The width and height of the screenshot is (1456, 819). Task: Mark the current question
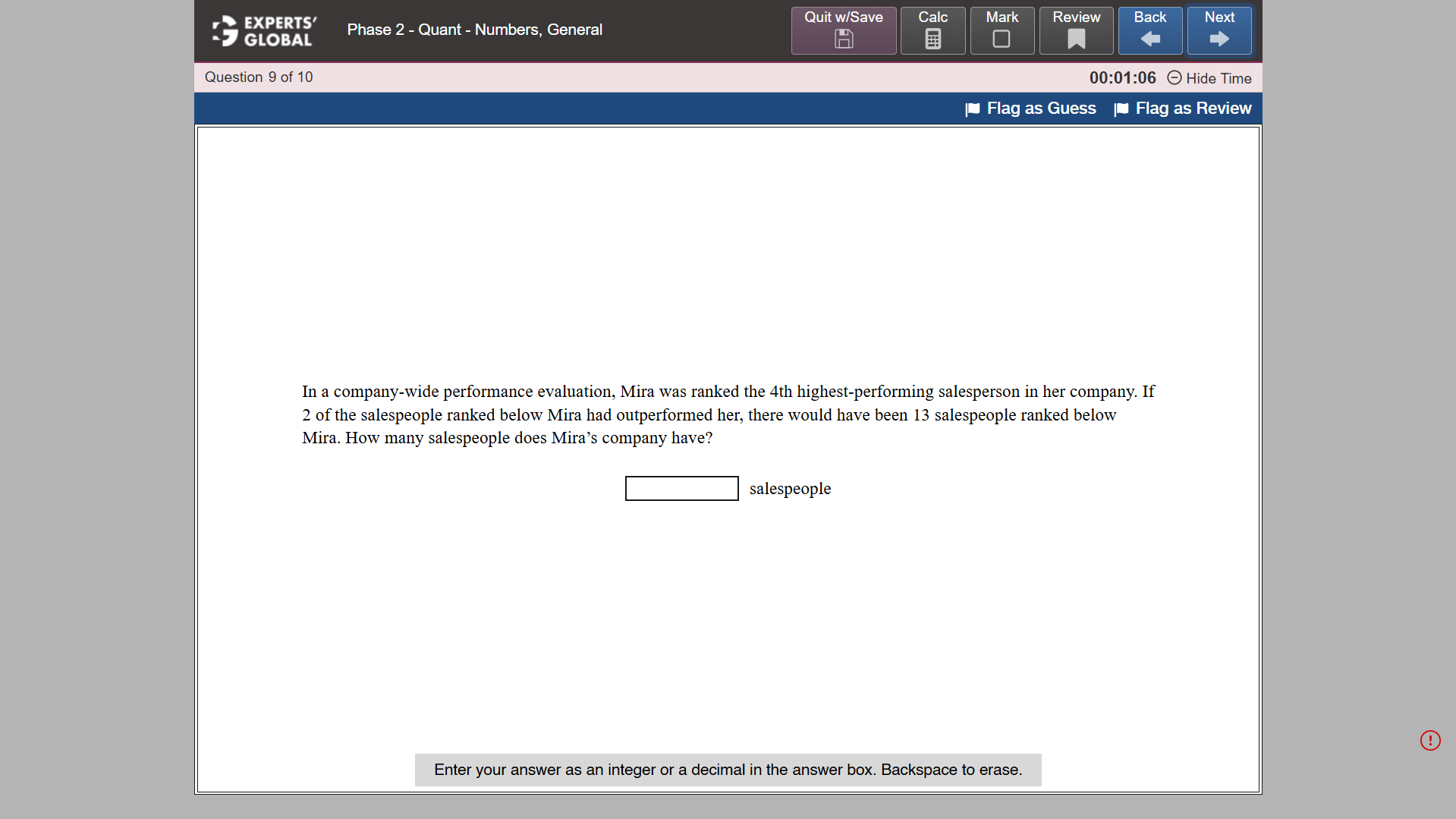pos(1002,30)
